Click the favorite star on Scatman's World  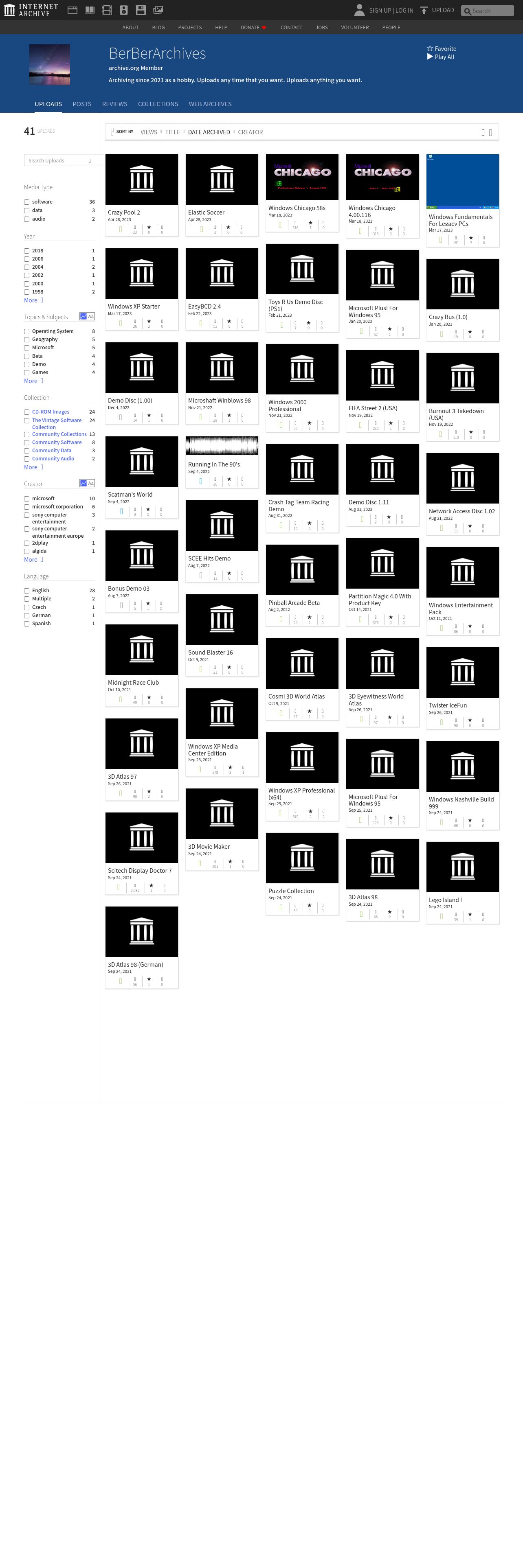[148, 510]
